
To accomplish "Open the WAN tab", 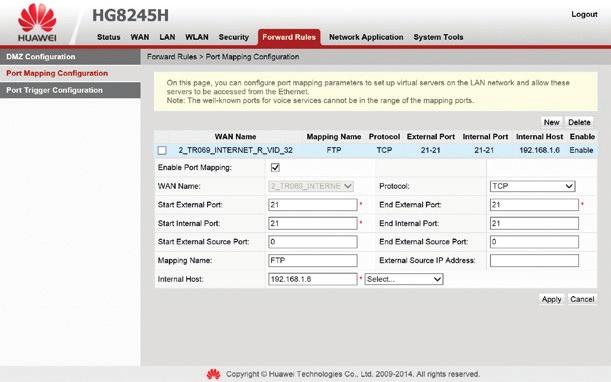I will coord(140,37).
